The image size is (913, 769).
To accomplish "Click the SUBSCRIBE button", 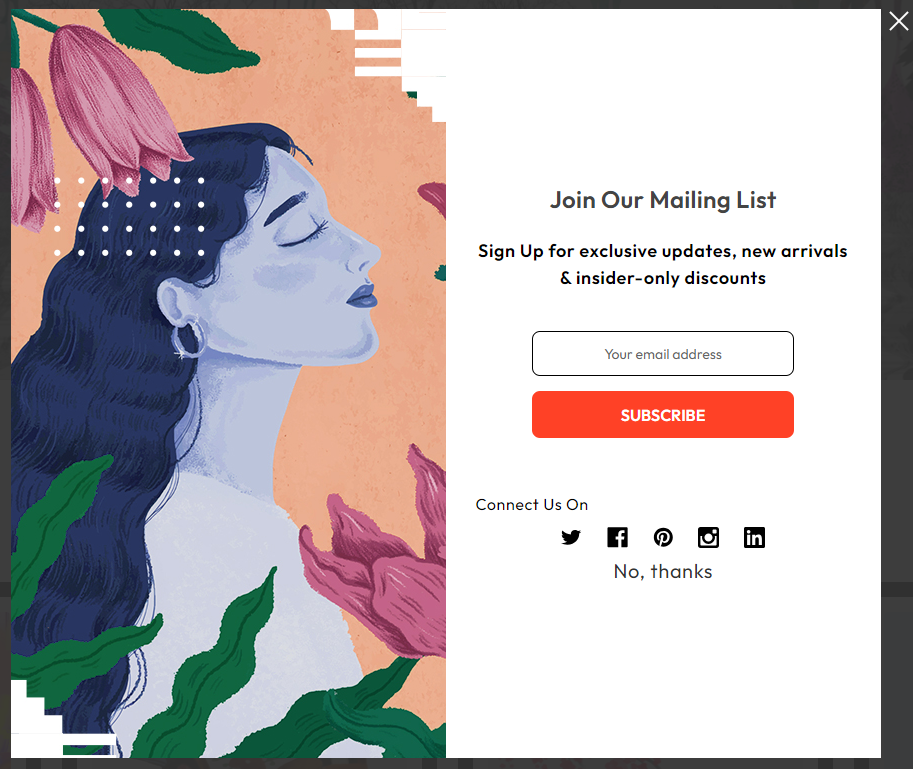I will coord(663,414).
